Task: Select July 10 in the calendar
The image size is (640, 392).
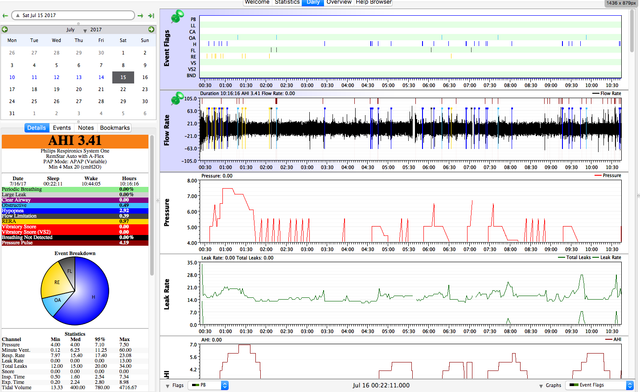Action: point(12,77)
